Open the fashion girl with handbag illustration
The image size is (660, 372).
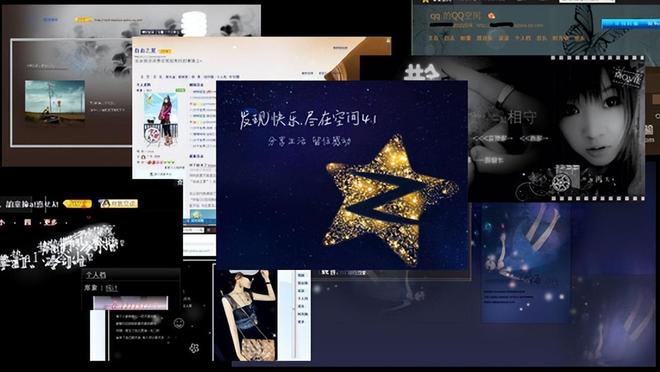[246, 315]
